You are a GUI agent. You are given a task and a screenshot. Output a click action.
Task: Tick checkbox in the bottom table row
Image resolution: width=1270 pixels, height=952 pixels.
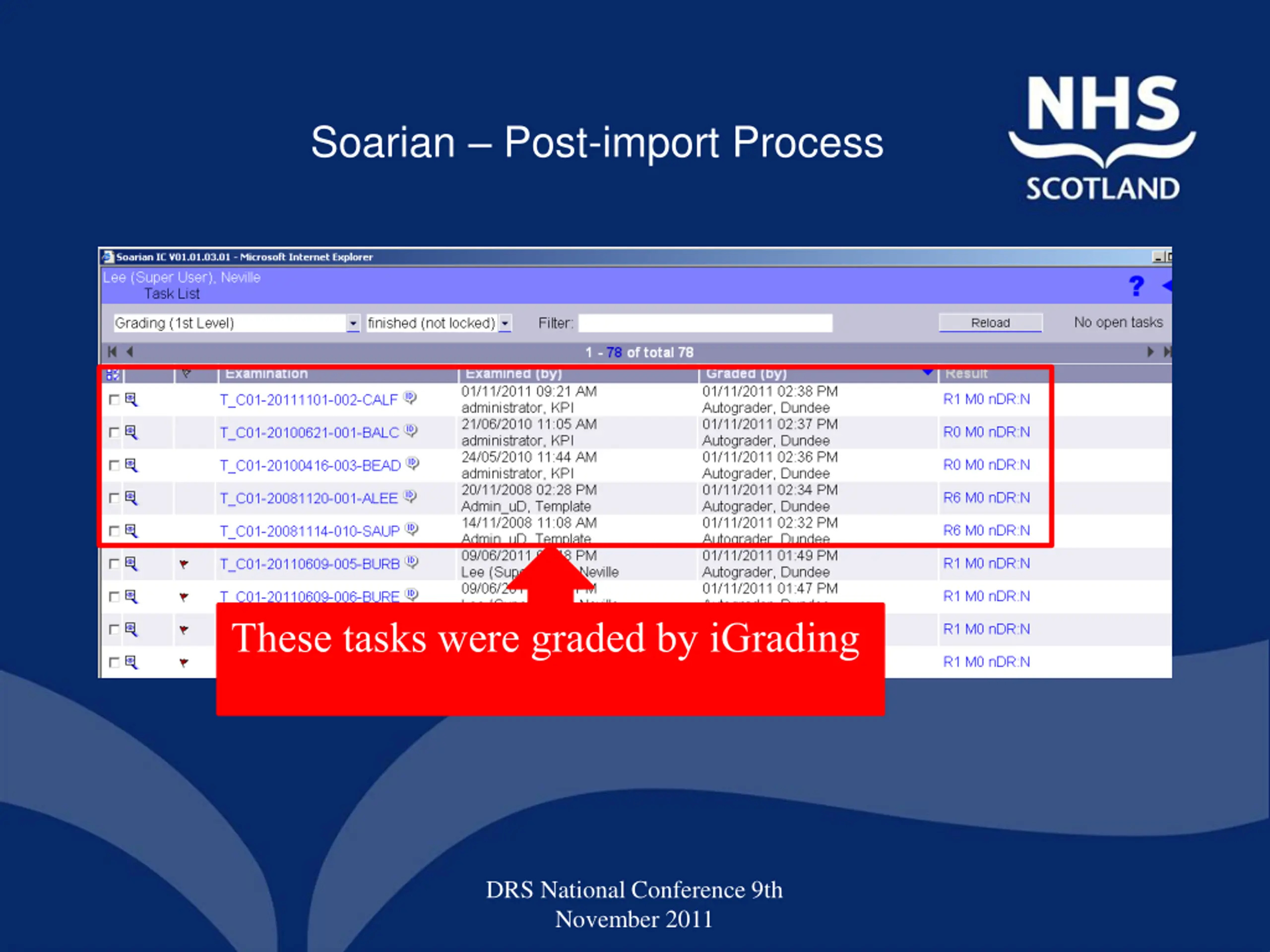[x=114, y=662]
